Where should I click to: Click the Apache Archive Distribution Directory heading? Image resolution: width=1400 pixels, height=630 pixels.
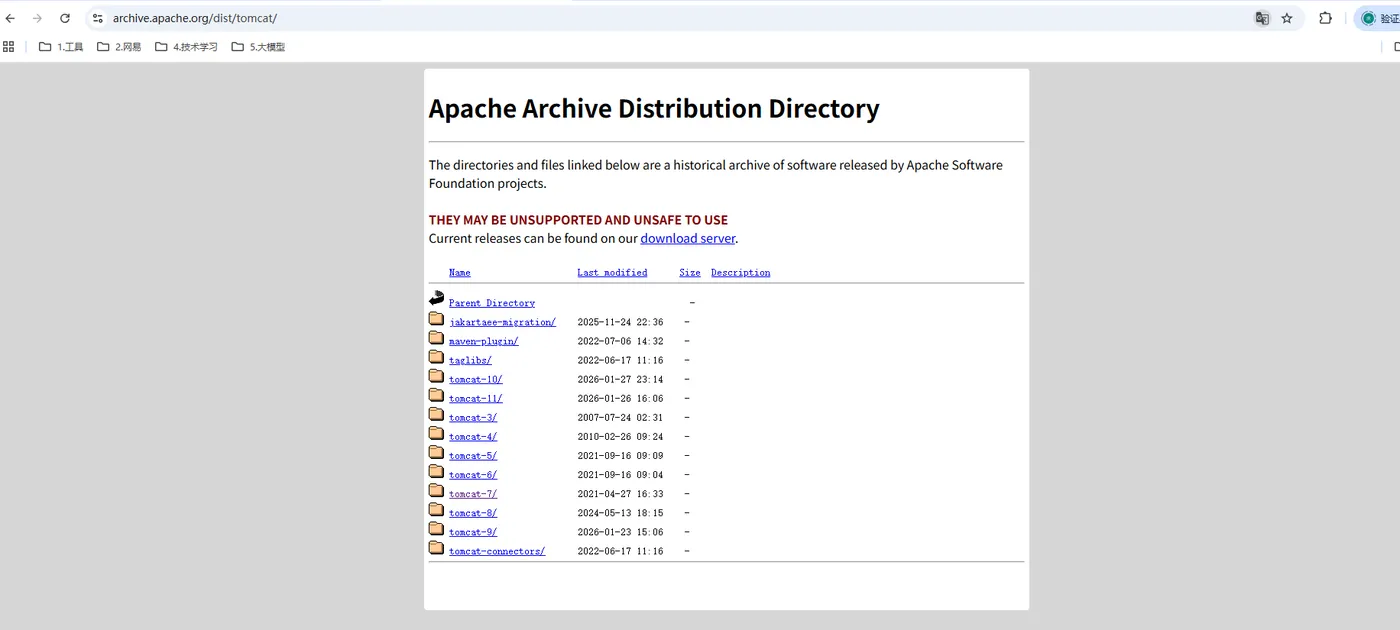[x=654, y=108]
